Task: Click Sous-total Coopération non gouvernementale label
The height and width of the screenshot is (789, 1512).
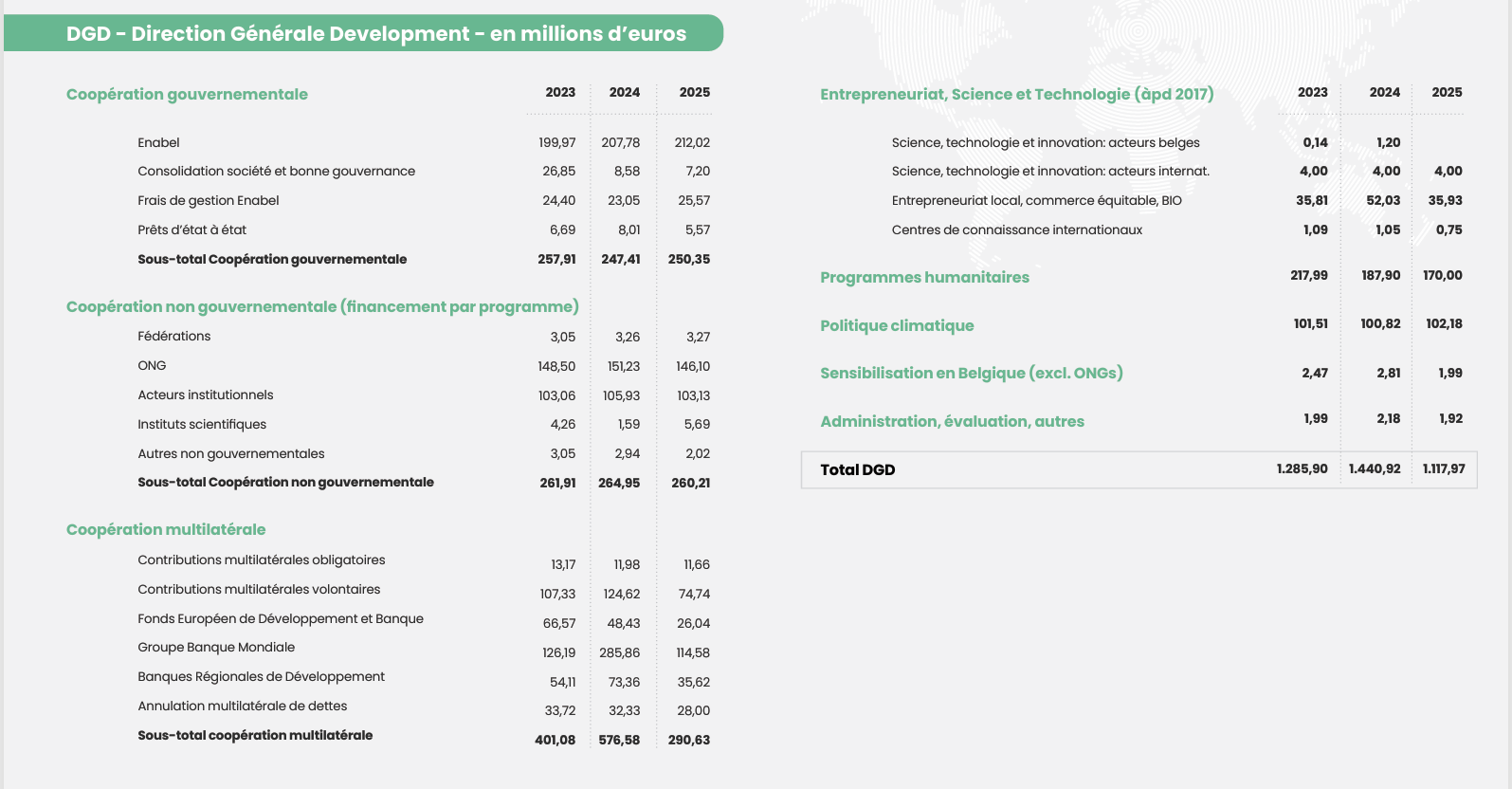Action: (x=285, y=482)
